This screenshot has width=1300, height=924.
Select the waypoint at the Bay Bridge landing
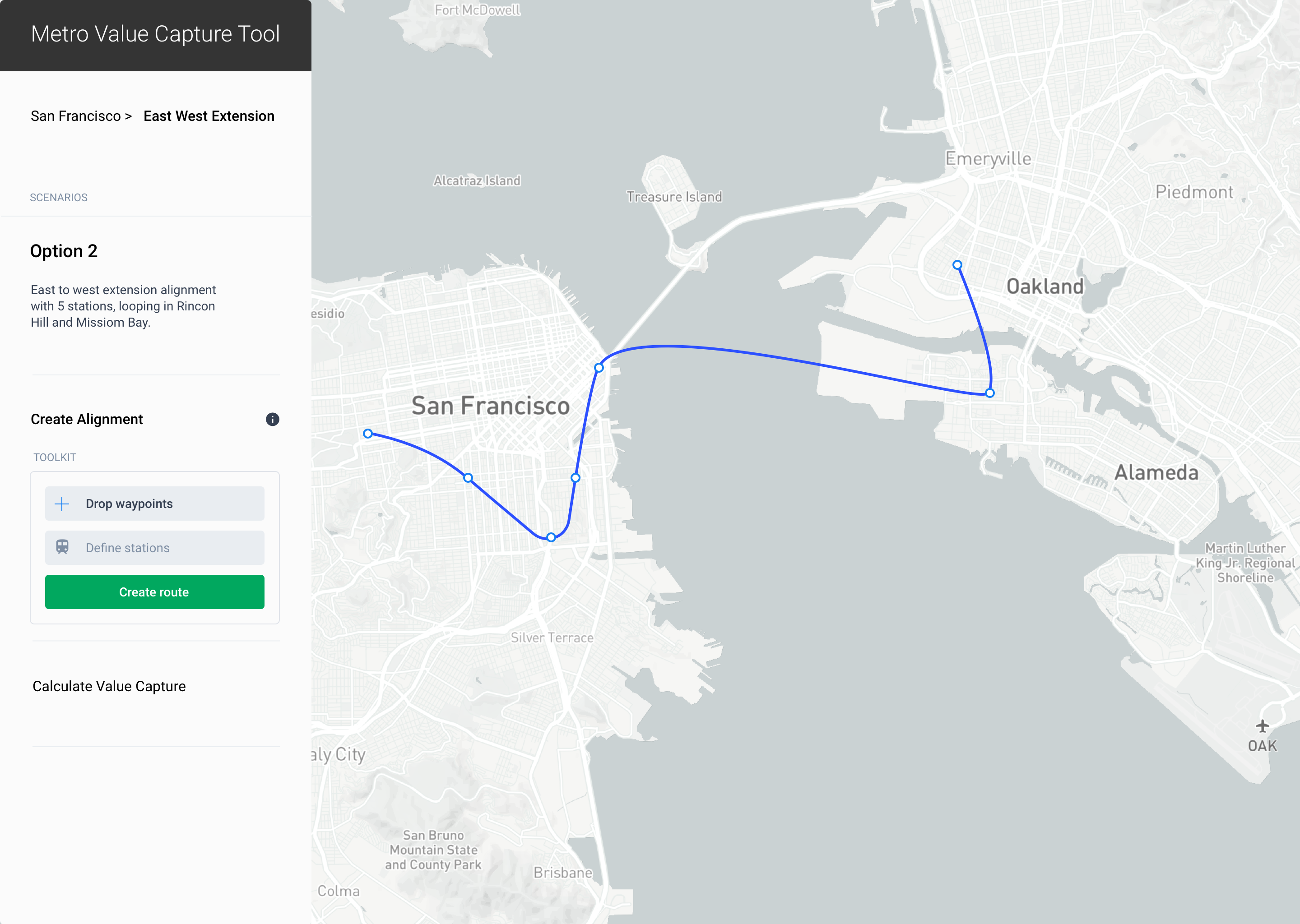(x=599, y=368)
